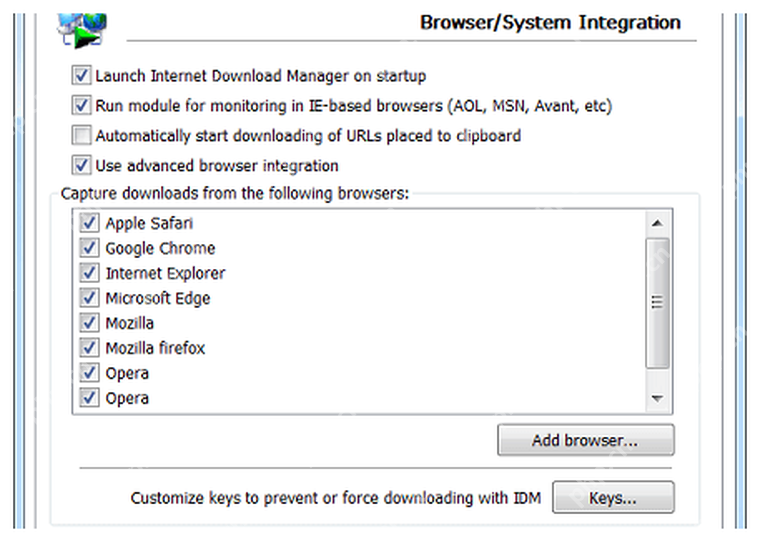Image resolution: width=760 pixels, height=542 pixels.
Task: Click the browser list scroll down arrow
Action: pos(657,399)
